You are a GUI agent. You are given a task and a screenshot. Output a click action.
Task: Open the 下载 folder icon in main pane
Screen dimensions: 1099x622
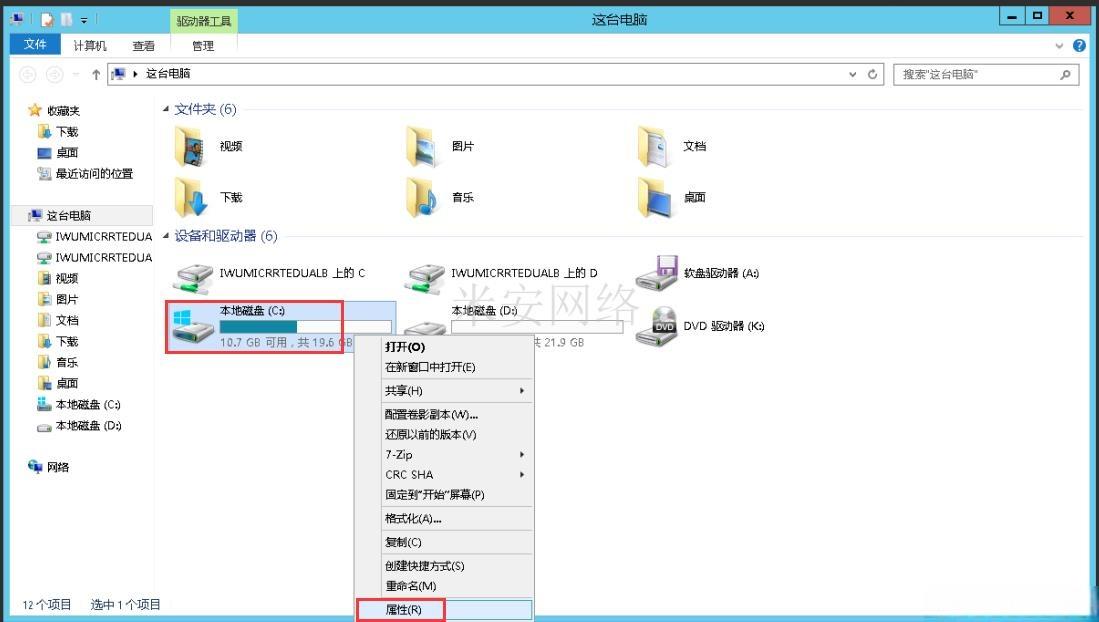(x=190, y=198)
